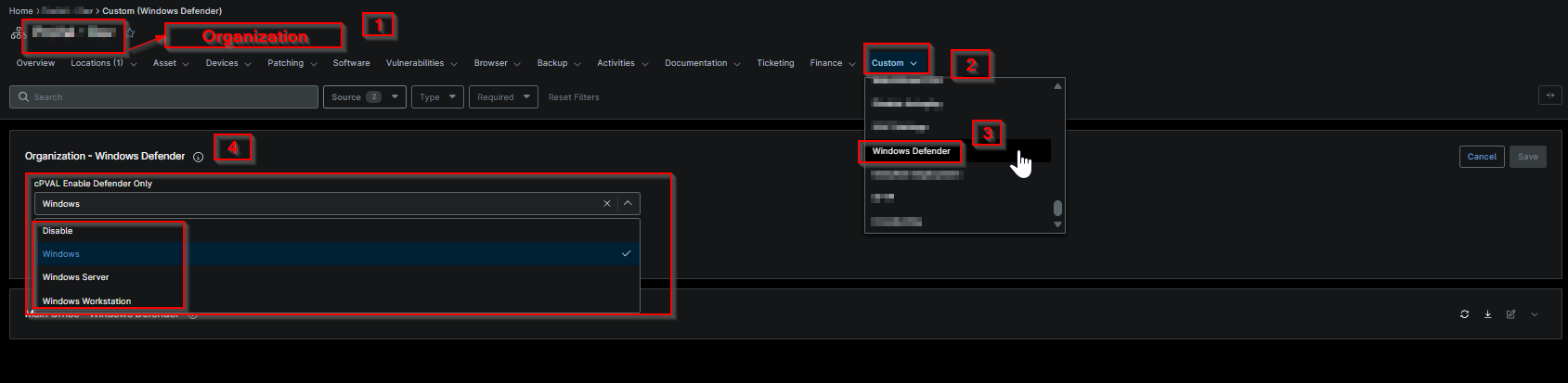Open the Documentation tab menu
Viewport: 1568px width, 383px height.
coord(703,63)
